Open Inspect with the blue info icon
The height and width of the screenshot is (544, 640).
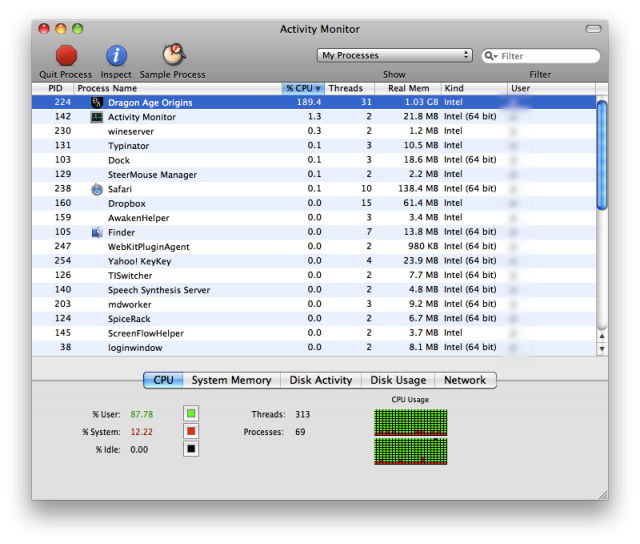pyautogui.click(x=116, y=56)
